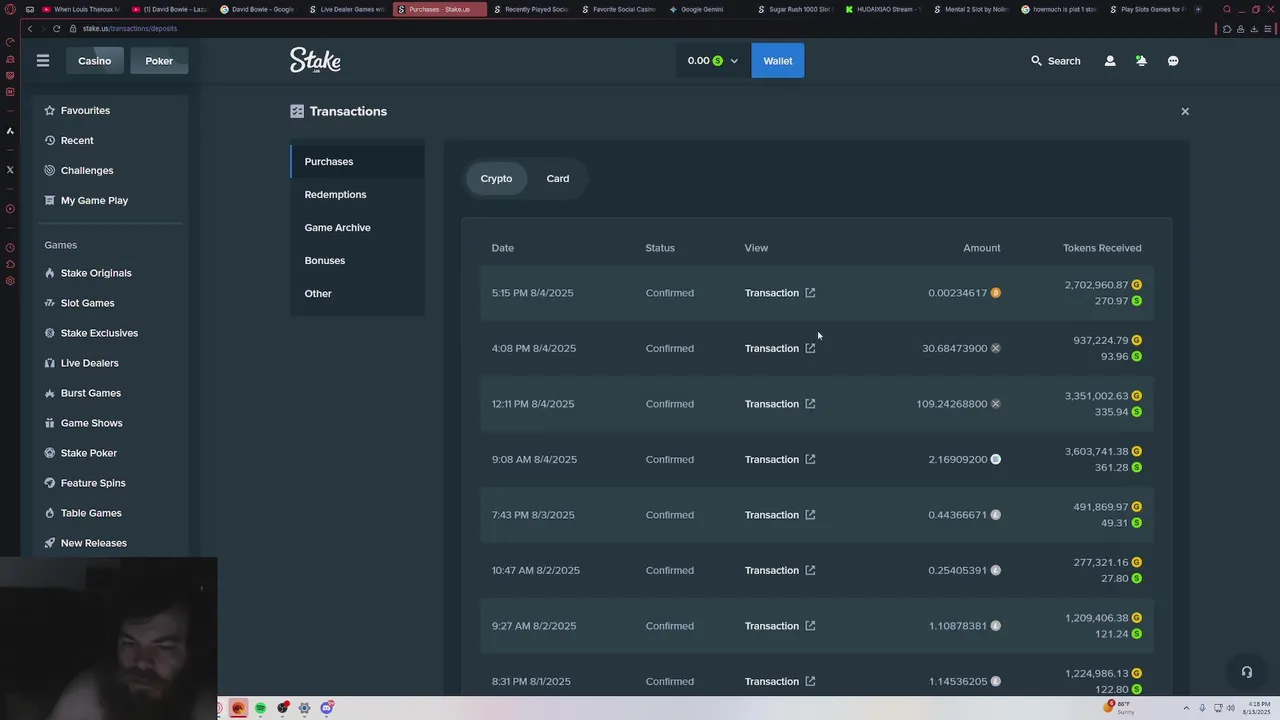Expand the 0.00 balance currency dropdown
The width and height of the screenshot is (1280, 720).
click(x=712, y=61)
